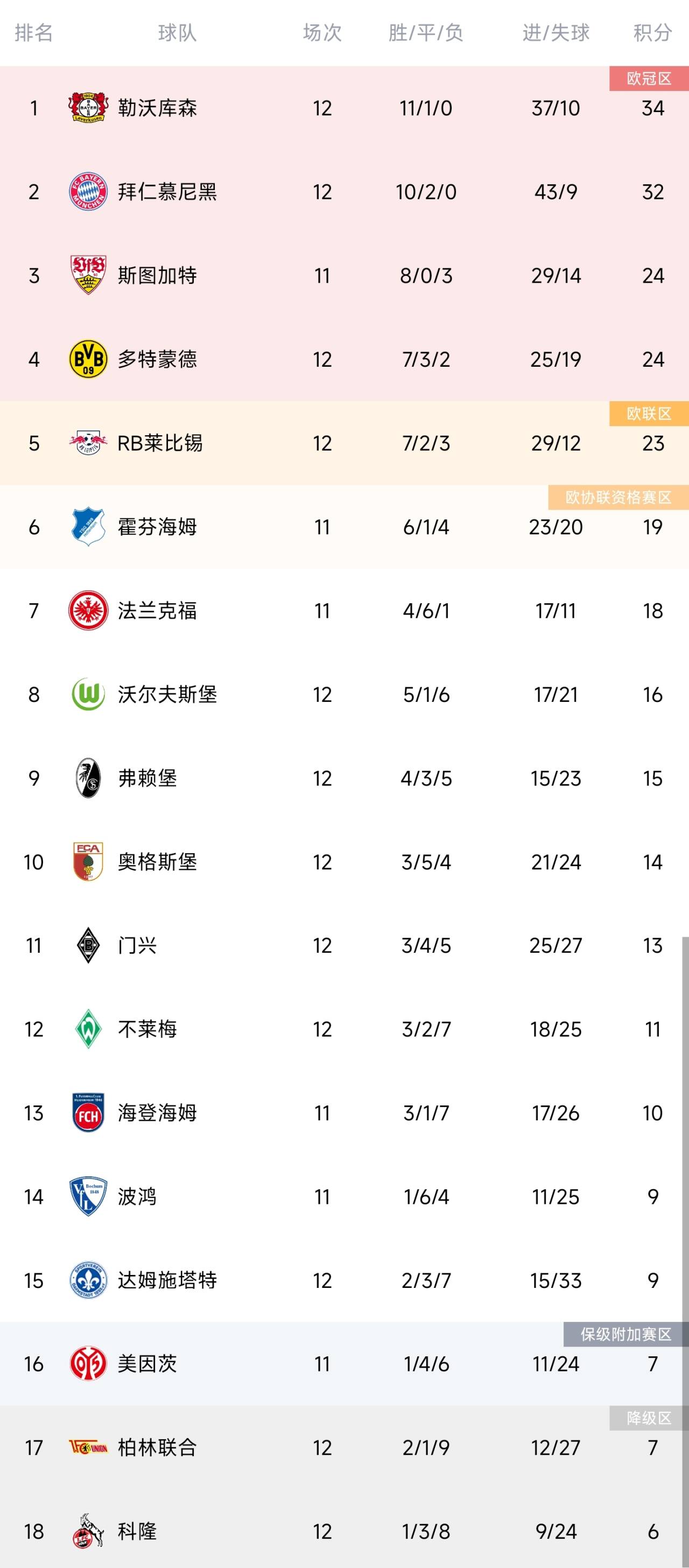Viewport: 689px width, 1568px height.
Task: Select the Wolfsburg green W logo
Action: click(88, 694)
